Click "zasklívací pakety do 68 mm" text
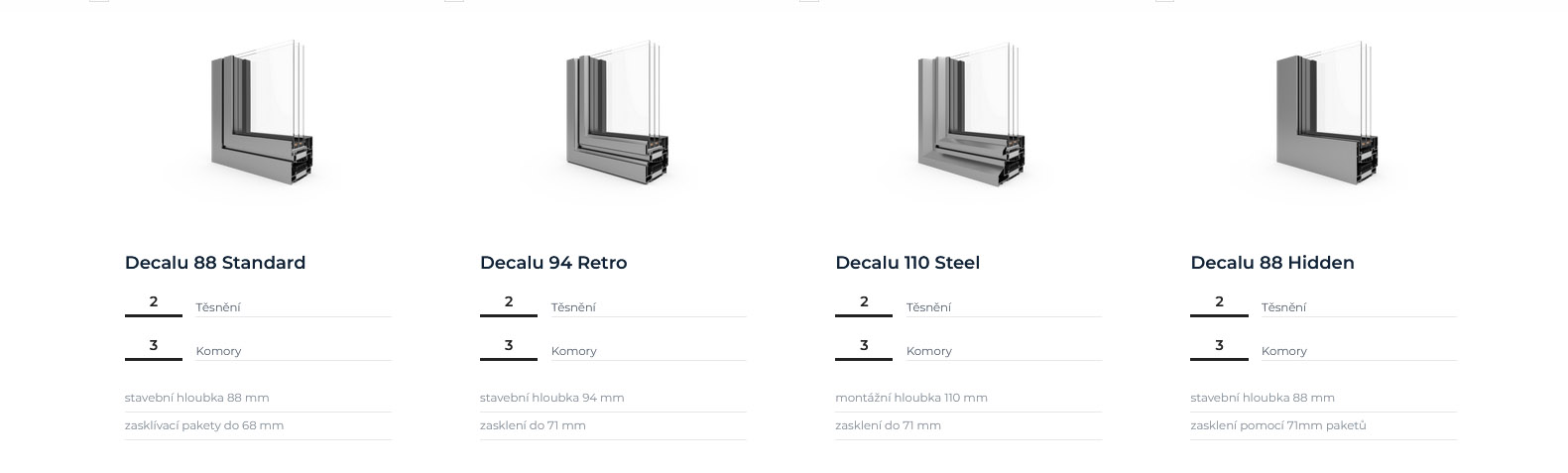 (x=204, y=425)
